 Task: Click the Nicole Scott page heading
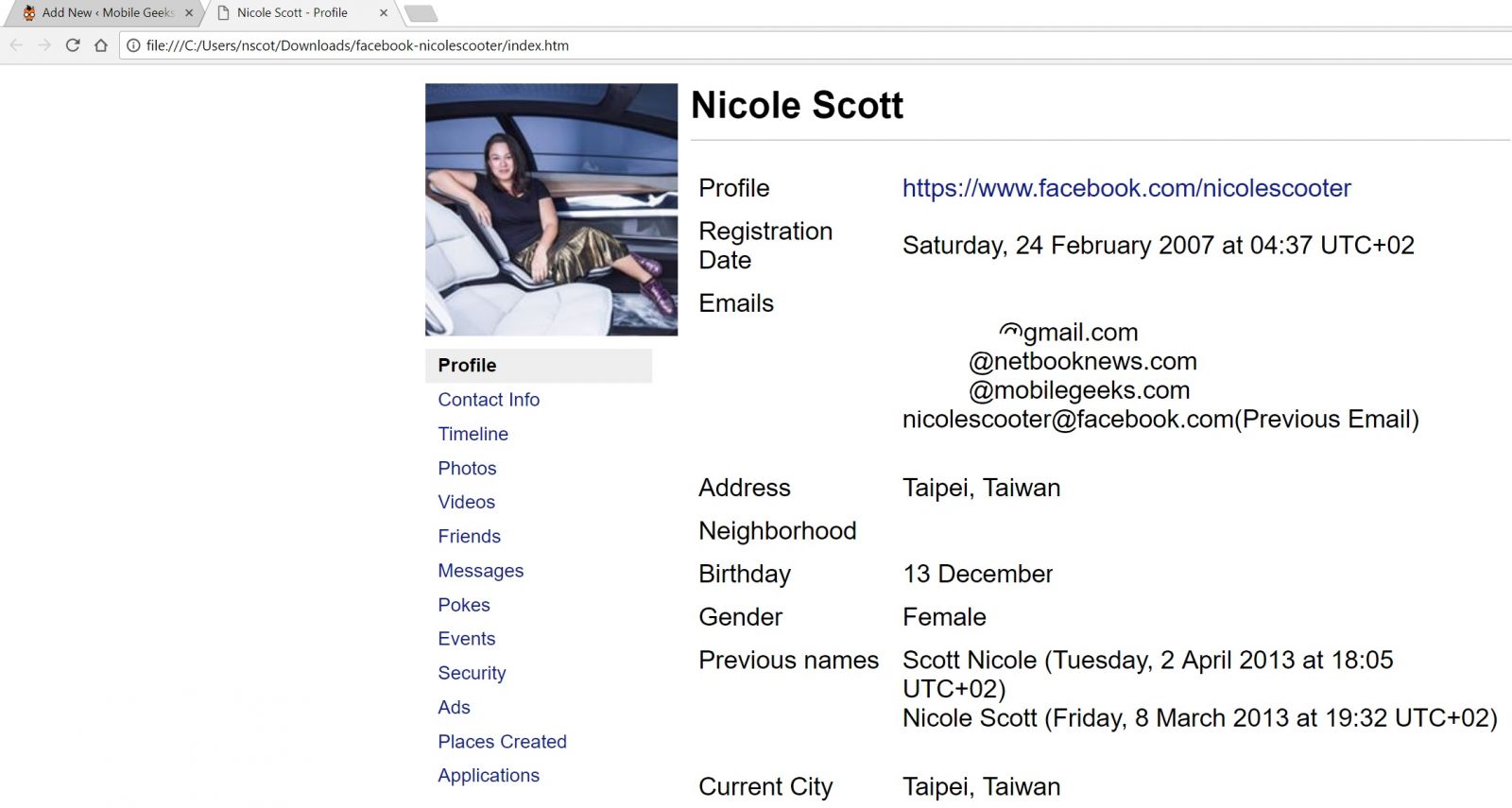(x=797, y=105)
